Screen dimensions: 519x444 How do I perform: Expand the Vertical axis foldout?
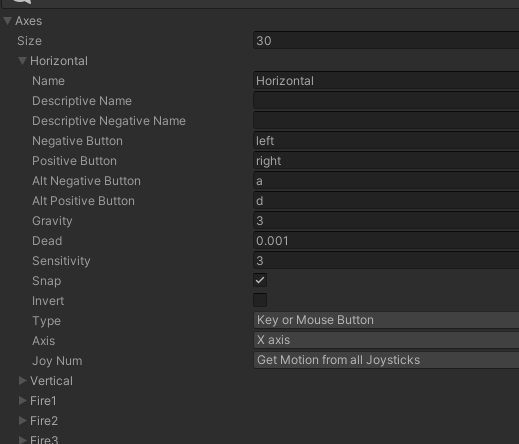[22, 381]
